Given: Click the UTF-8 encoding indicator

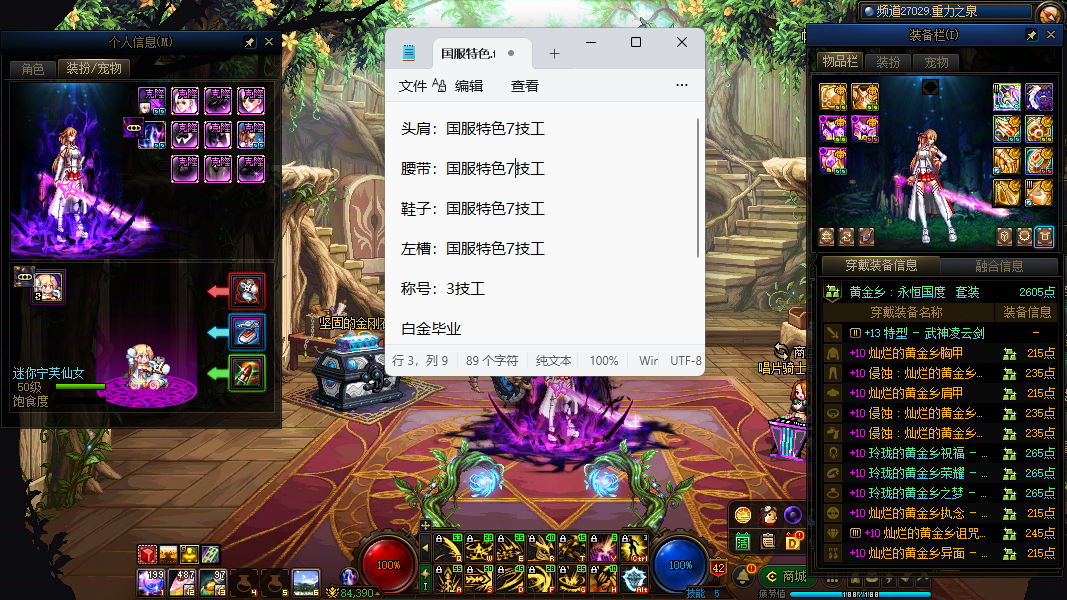Looking at the screenshot, I should tap(686, 360).
